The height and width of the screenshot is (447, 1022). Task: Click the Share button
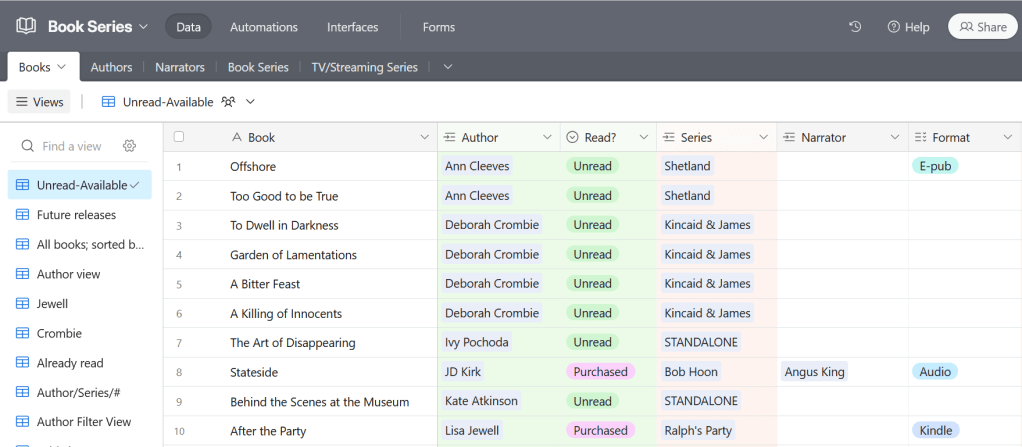(983, 27)
